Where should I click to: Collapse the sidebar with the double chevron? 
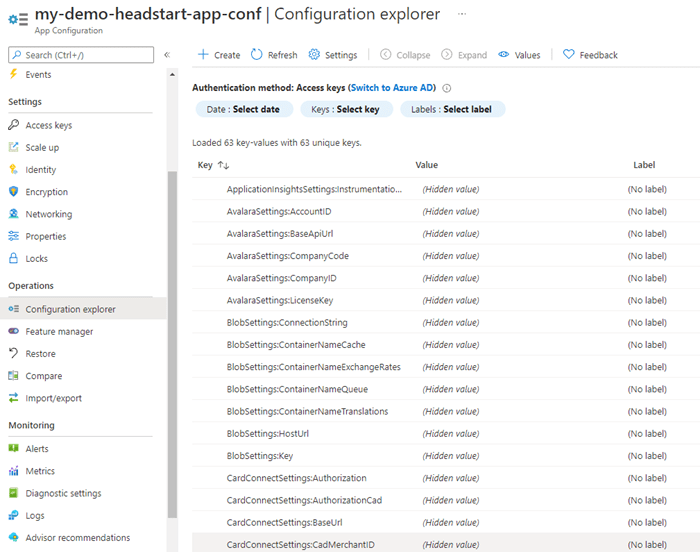pyautogui.click(x=167, y=54)
